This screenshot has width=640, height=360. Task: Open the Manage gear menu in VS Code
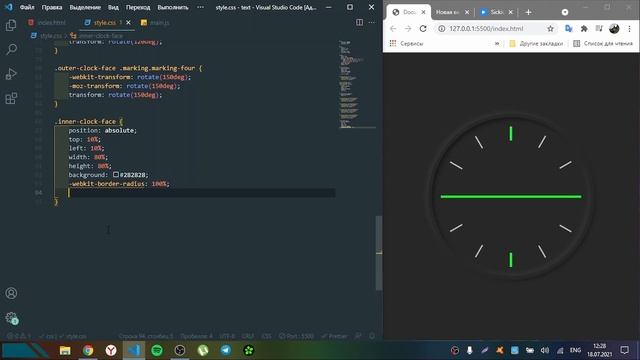[11, 318]
